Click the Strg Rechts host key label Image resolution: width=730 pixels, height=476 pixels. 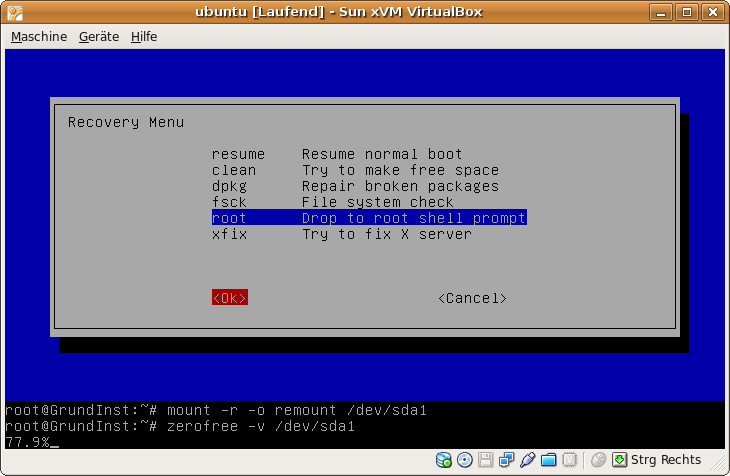coord(666,460)
